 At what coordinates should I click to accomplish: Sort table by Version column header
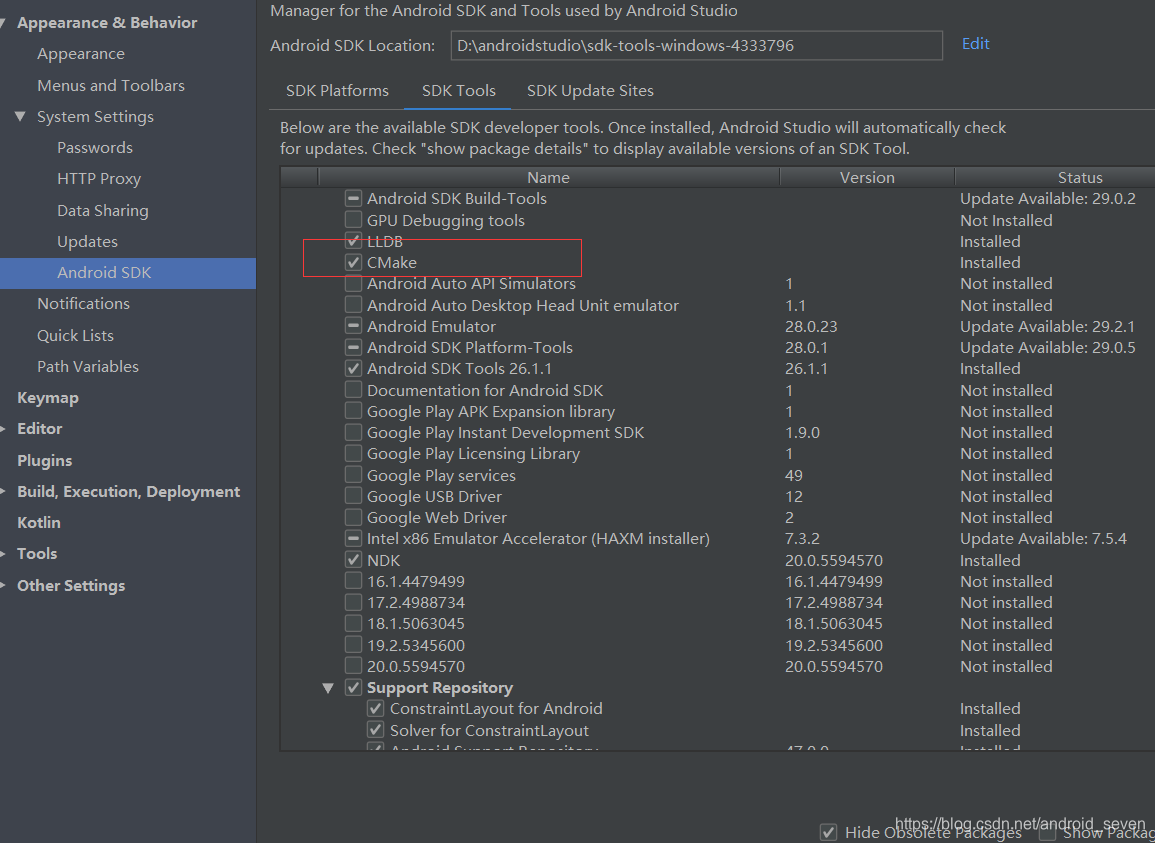coord(867,178)
